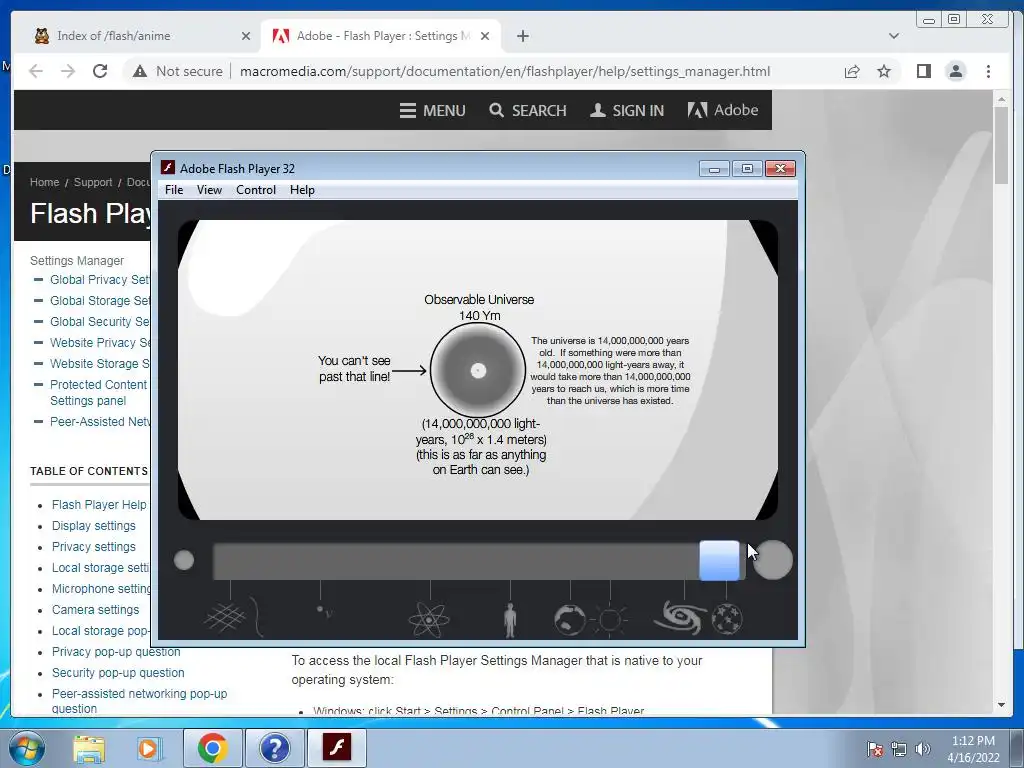Screen dimensions: 1024x768
Task: Jump to the atom icon on scale bar
Action: (x=429, y=618)
